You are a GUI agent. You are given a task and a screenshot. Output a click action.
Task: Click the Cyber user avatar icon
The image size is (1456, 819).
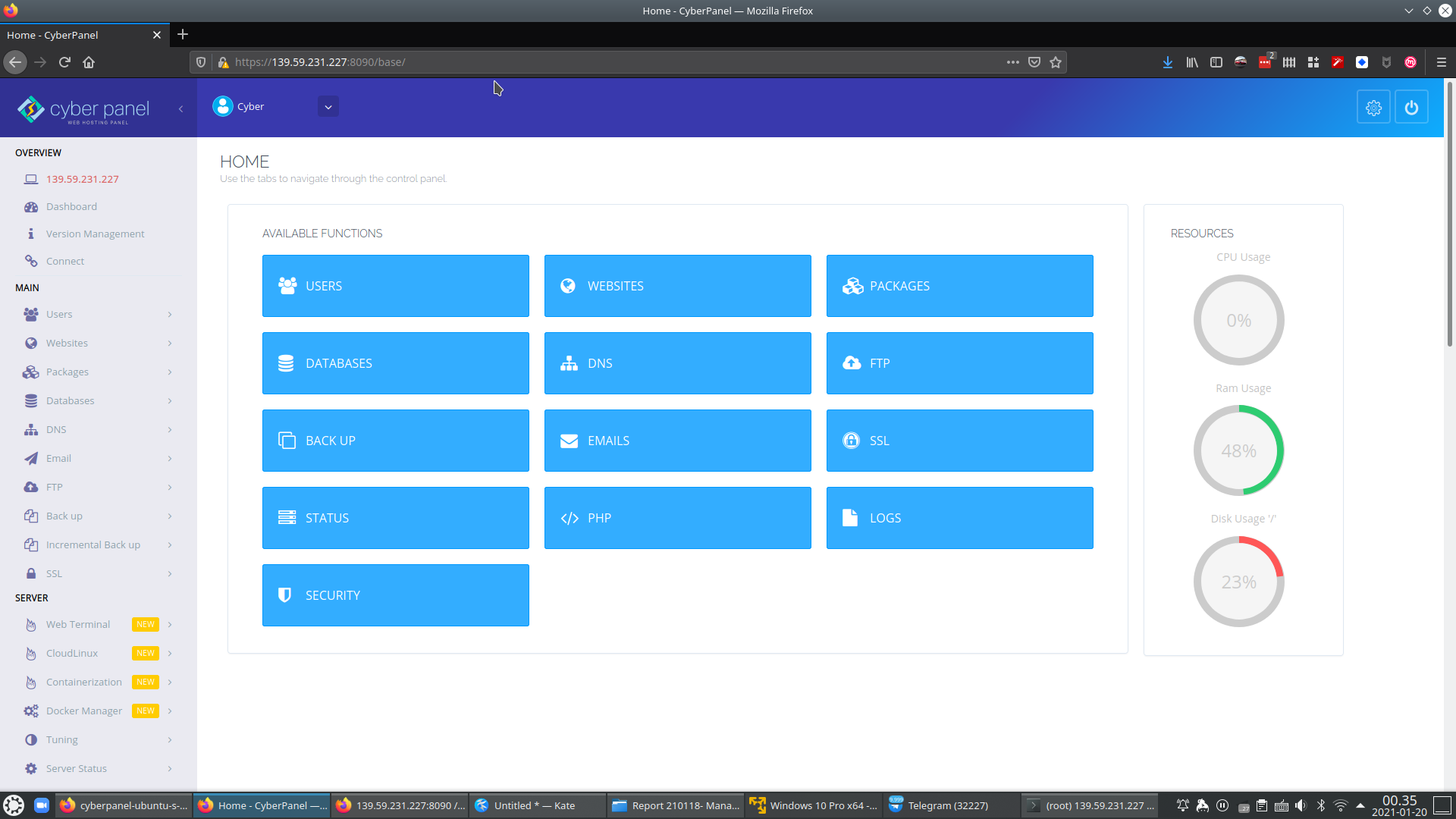pos(222,106)
